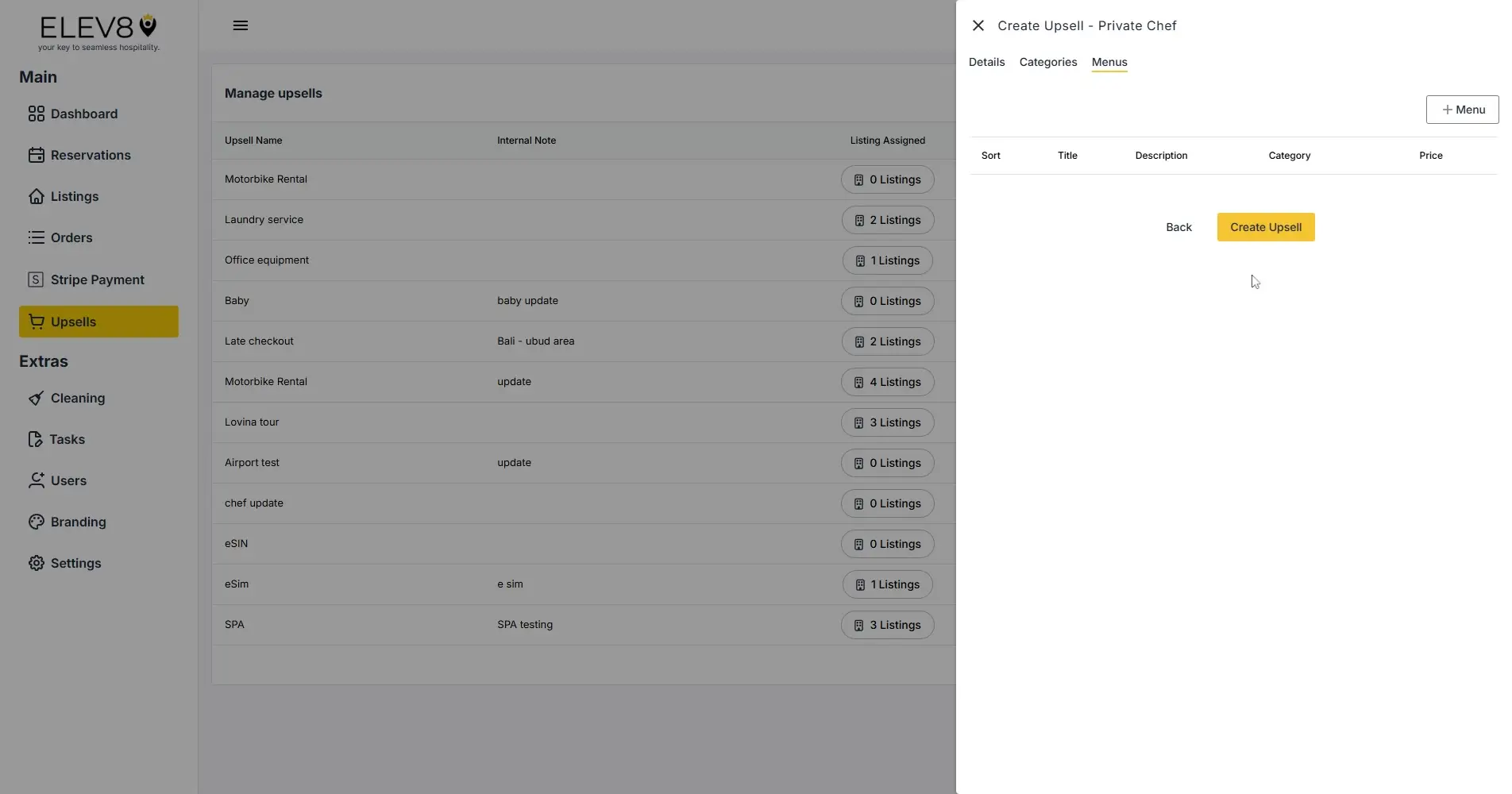Click the Settings gear icon
Image resolution: width=1512 pixels, height=794 pixels.
pos(37,563)
